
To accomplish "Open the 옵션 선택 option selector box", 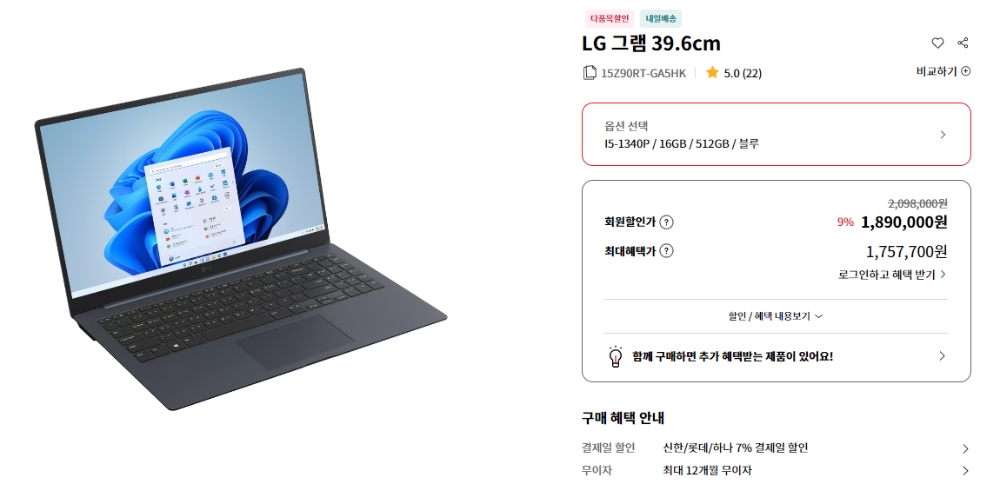I will point(776,134).
